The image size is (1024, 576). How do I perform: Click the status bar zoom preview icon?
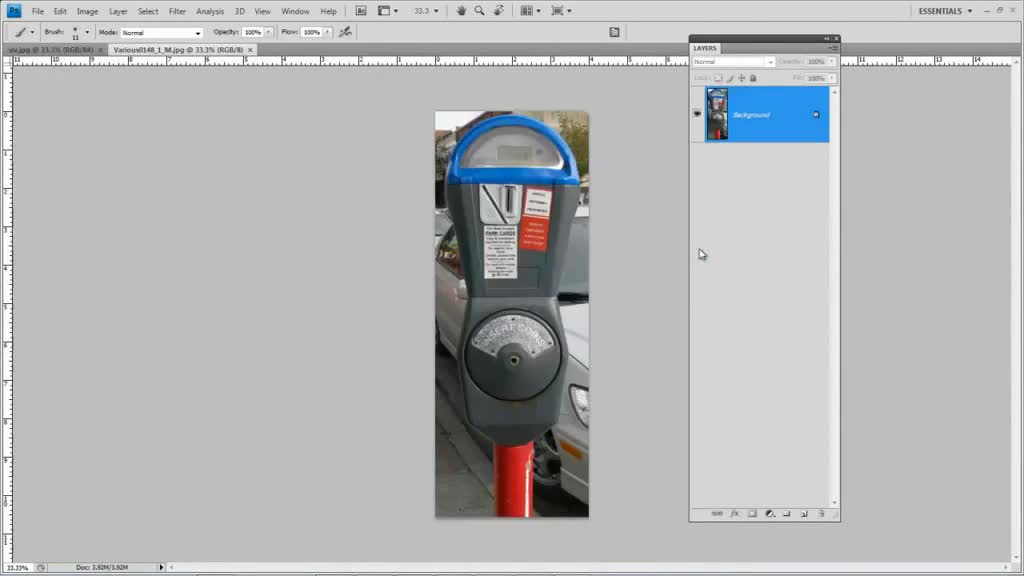[41, 568]
